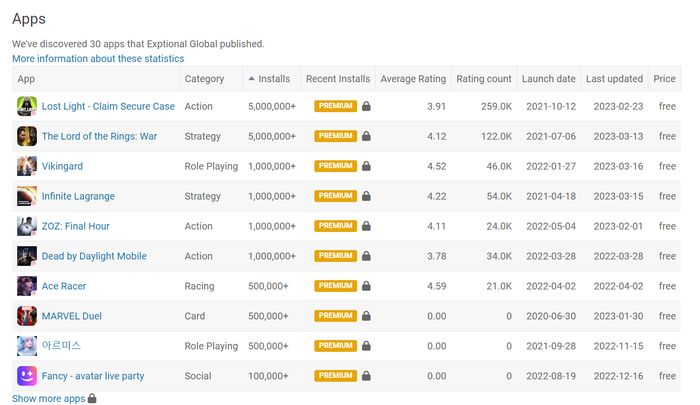Click the lock icon in Ace Racer row

(366, 285)
